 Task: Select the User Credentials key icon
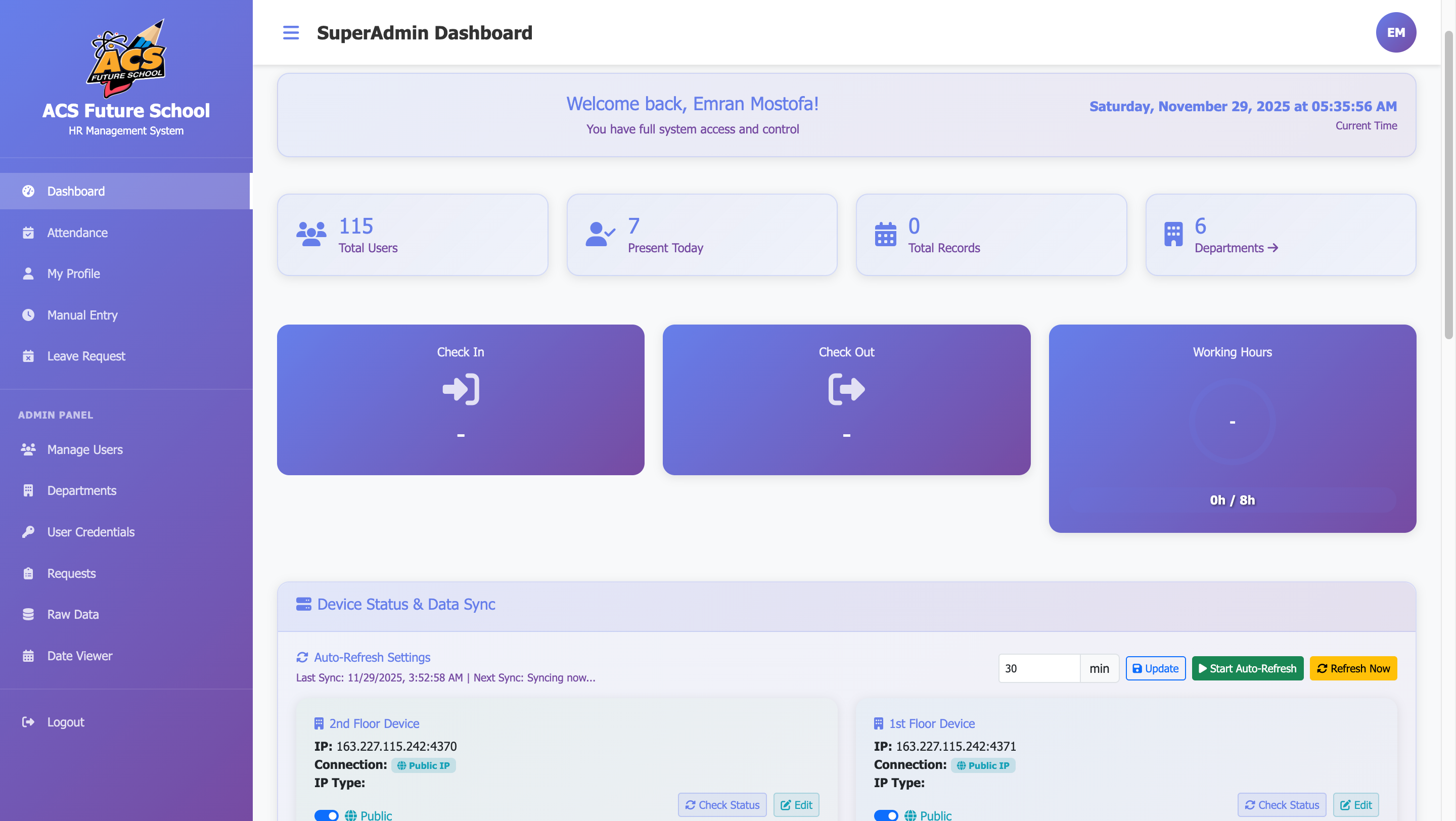point(28,532)
